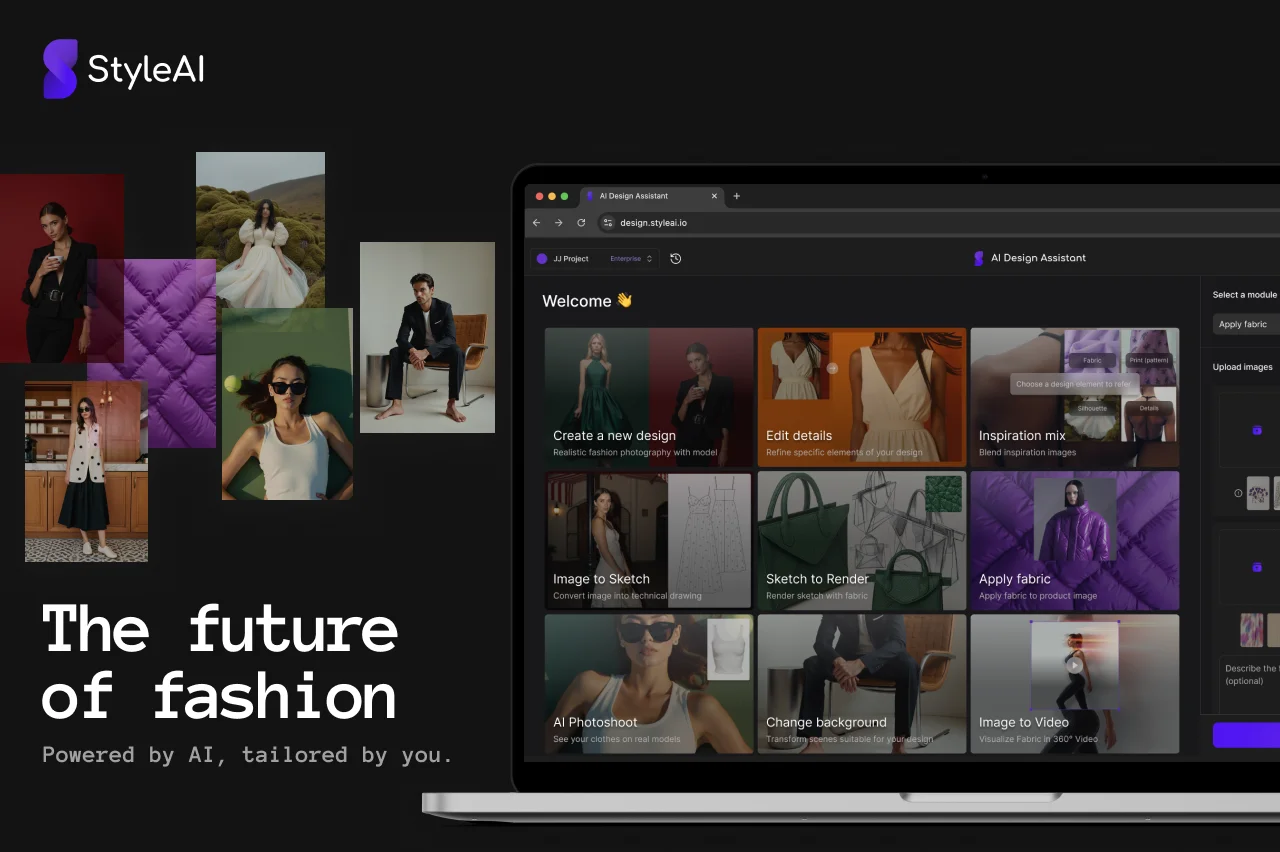Click the info icon beside fabric samples
The height and width of the screenshot is (852, 1280).
tap(1238, 493)
